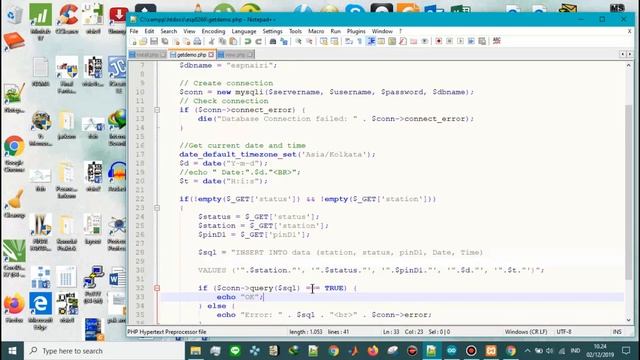Undo the last edit with green arrow icon

247,41
